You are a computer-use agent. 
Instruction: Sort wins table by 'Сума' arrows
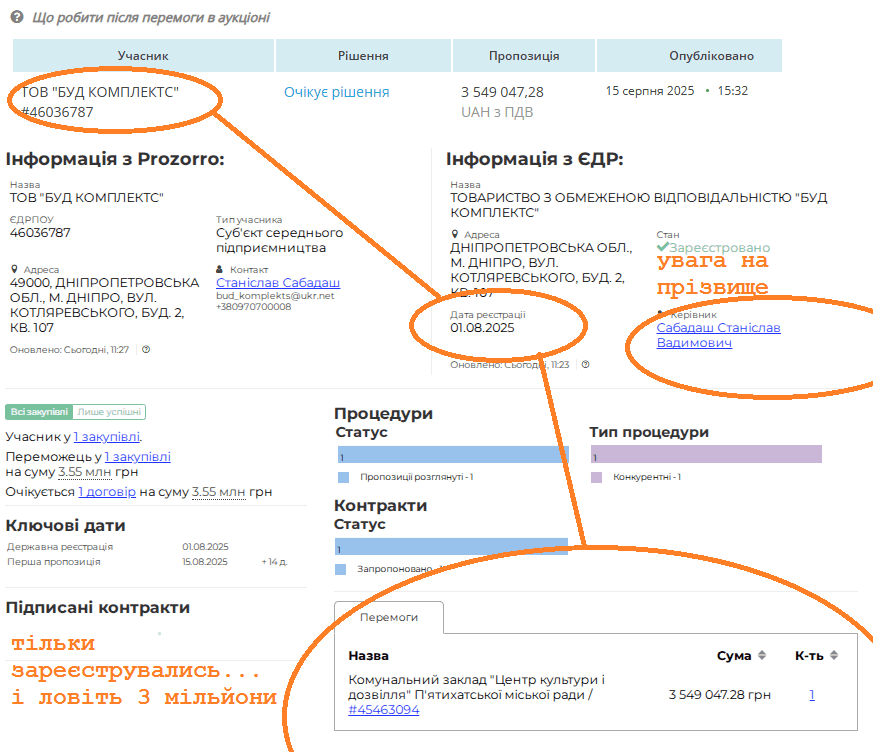[x=761, y=655]
